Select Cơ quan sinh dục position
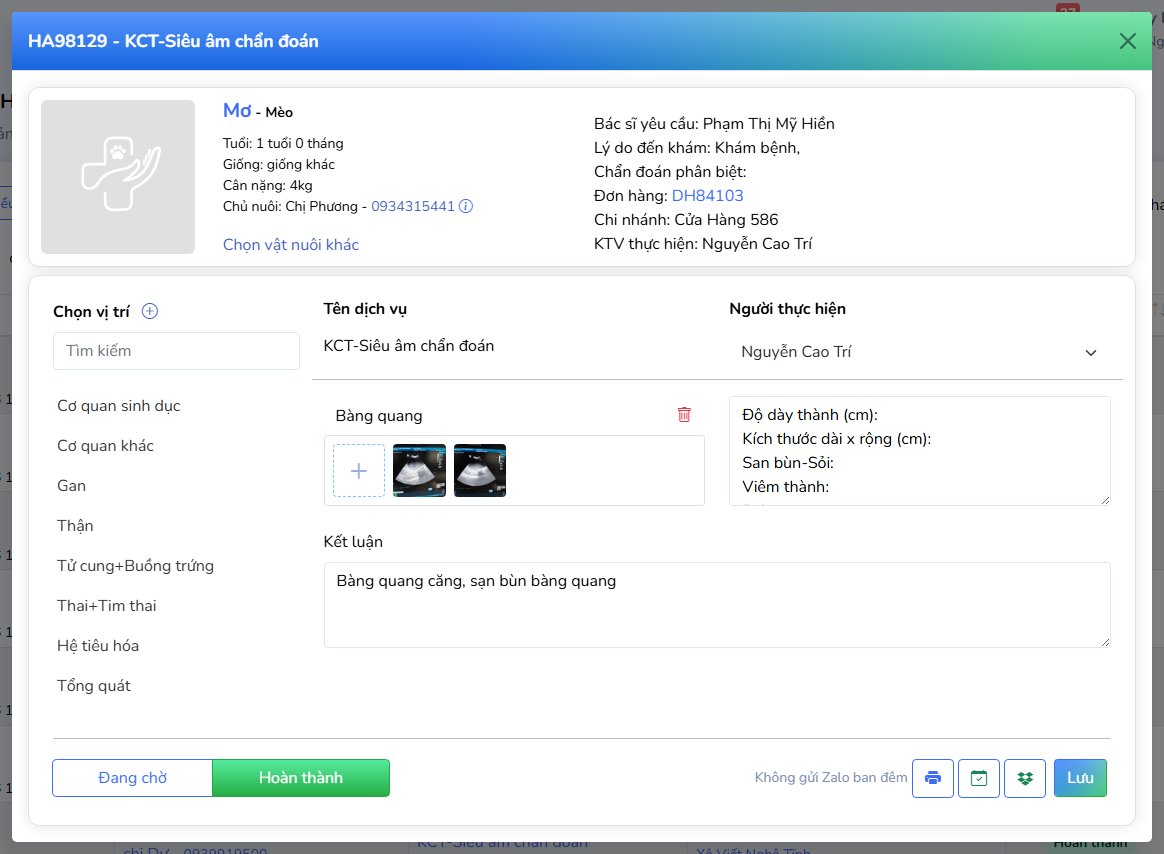 pos(119,405)
